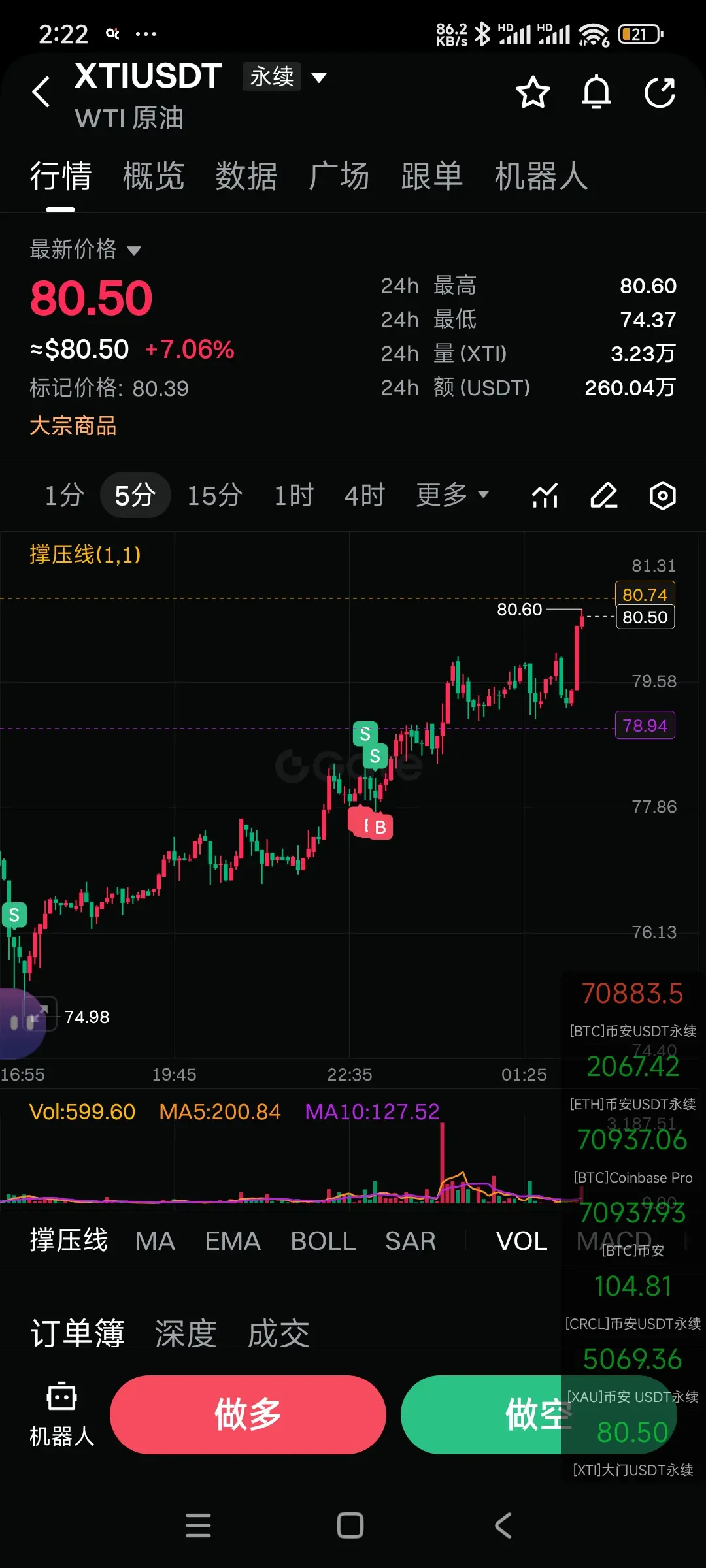The width and height of the screenshot is (706, 1568).
Task: Switch to the 广场 tab
Action: point(339,176)
